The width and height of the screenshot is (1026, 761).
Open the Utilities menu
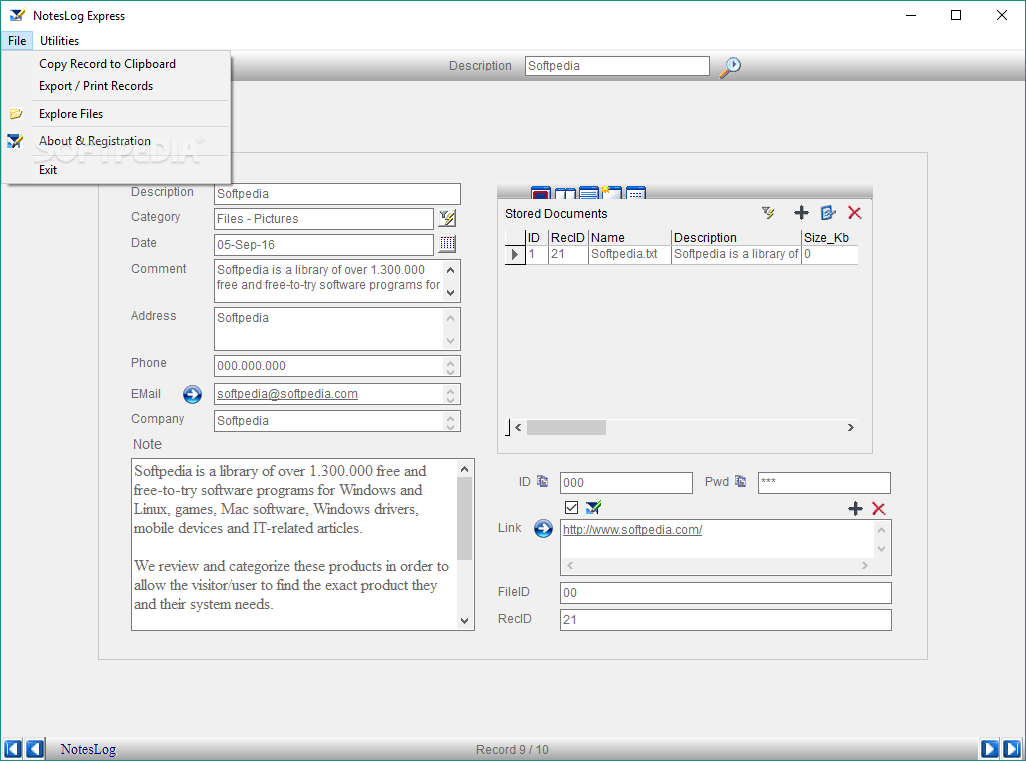click(60, 41)
